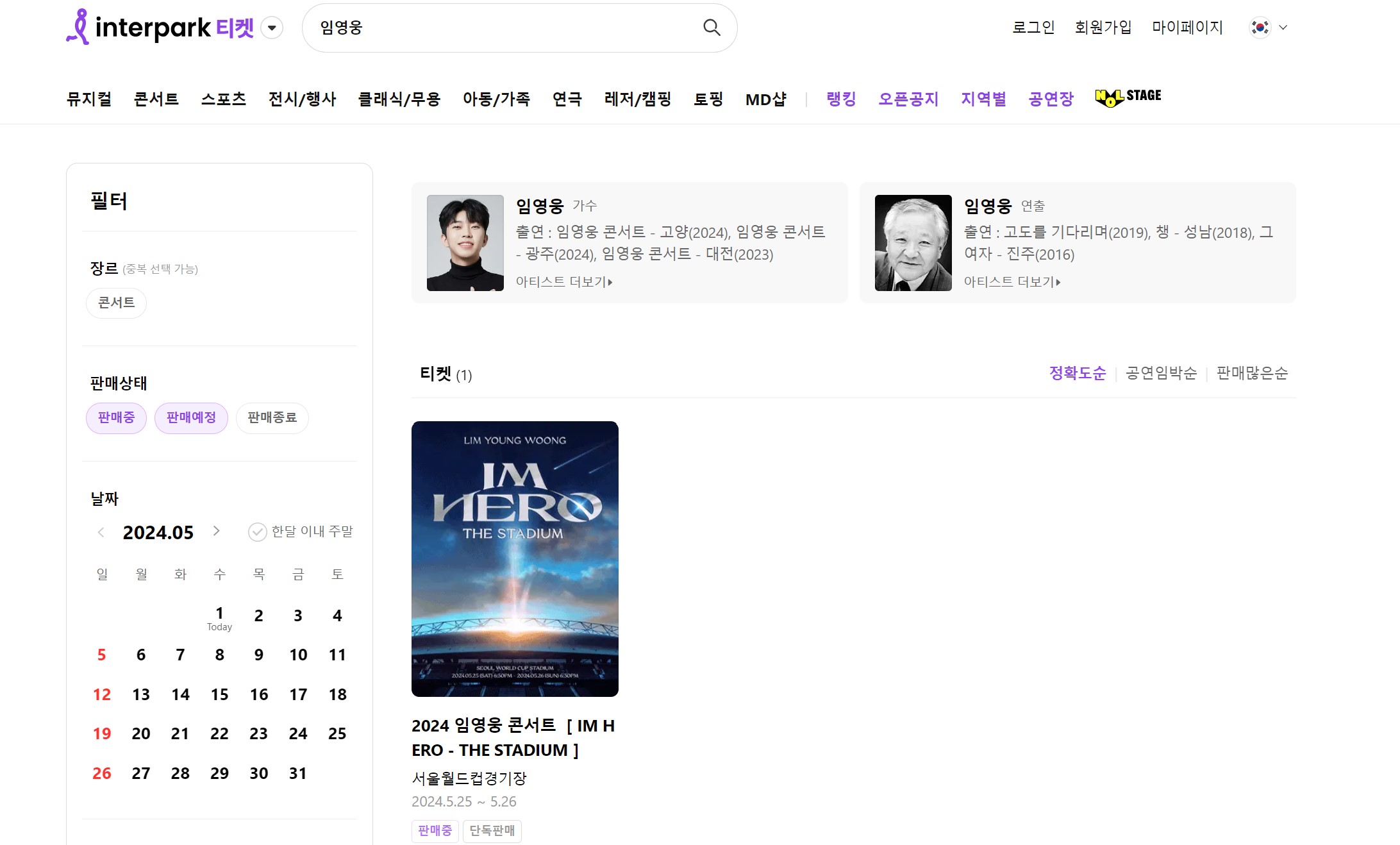Toggle the 판매중 sale status filter
Screen dimensions: 1400x845
pos(116,418)
